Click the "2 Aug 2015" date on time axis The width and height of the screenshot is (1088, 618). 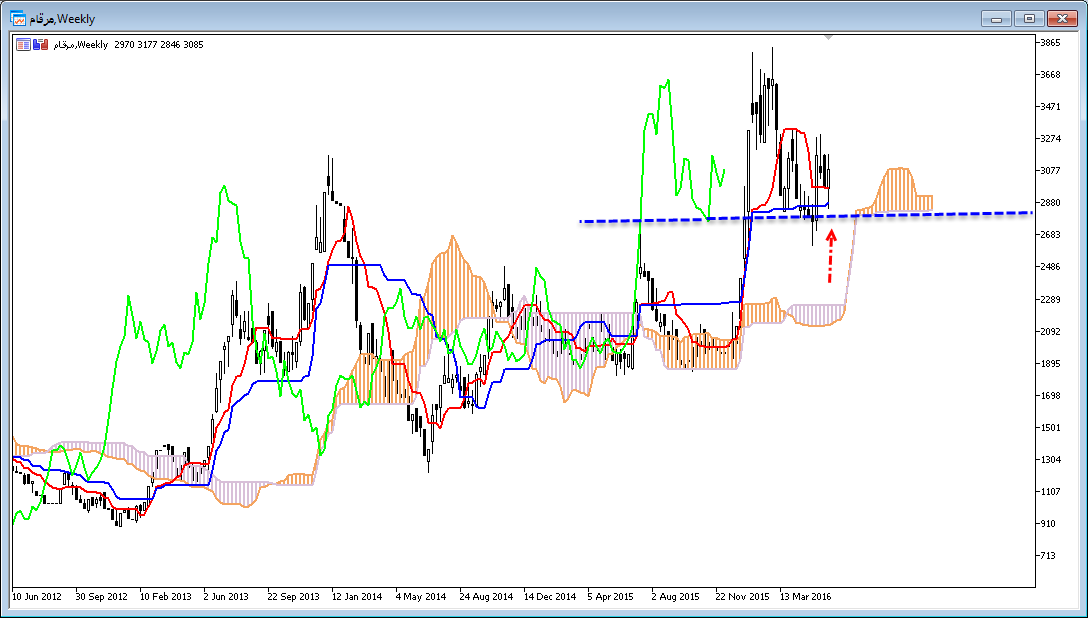pyautogui.click(x=675, y=596)
